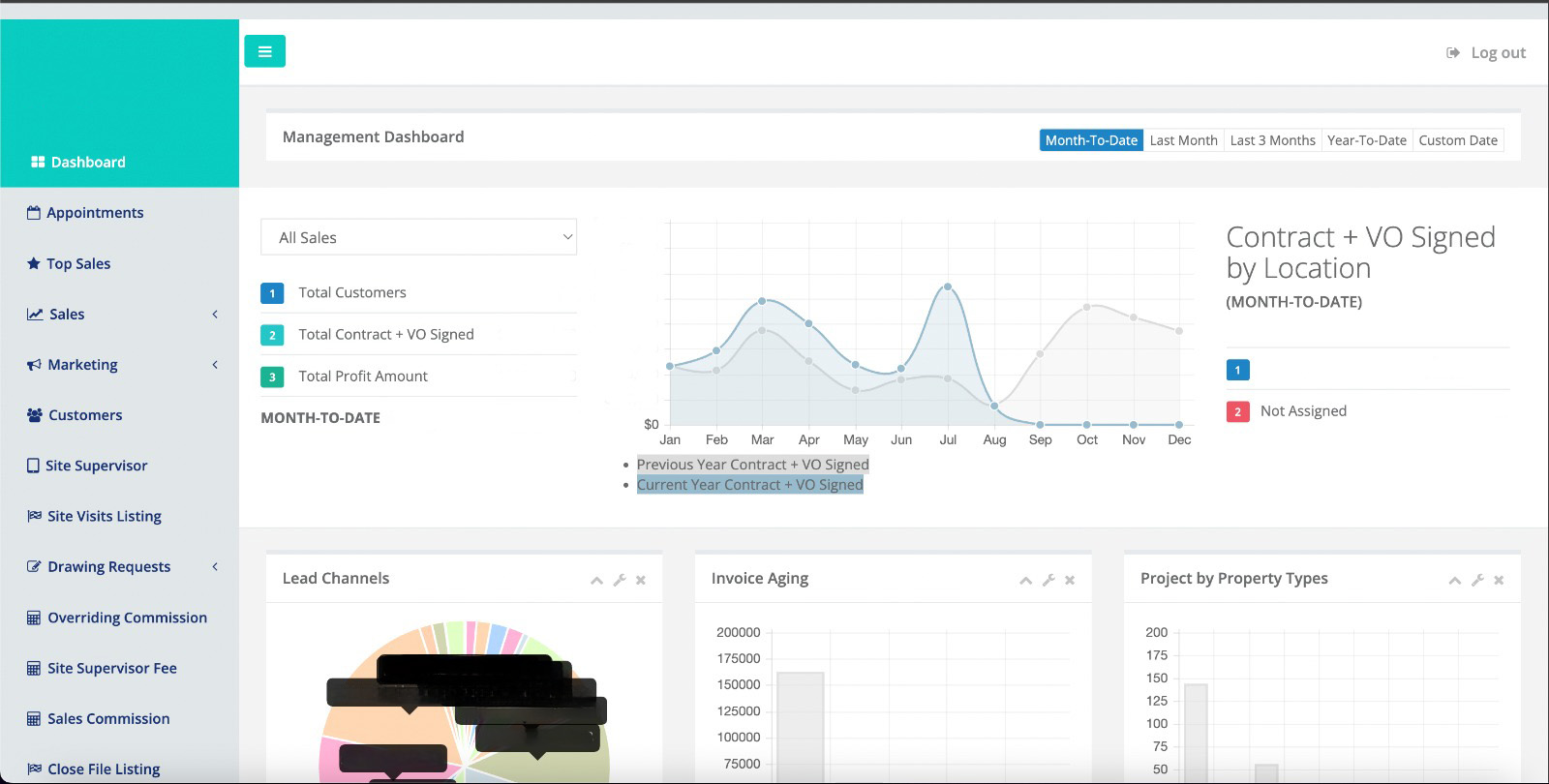Expand the Marketing submenu chevron

pyautogui.click(x=215, y=365)
